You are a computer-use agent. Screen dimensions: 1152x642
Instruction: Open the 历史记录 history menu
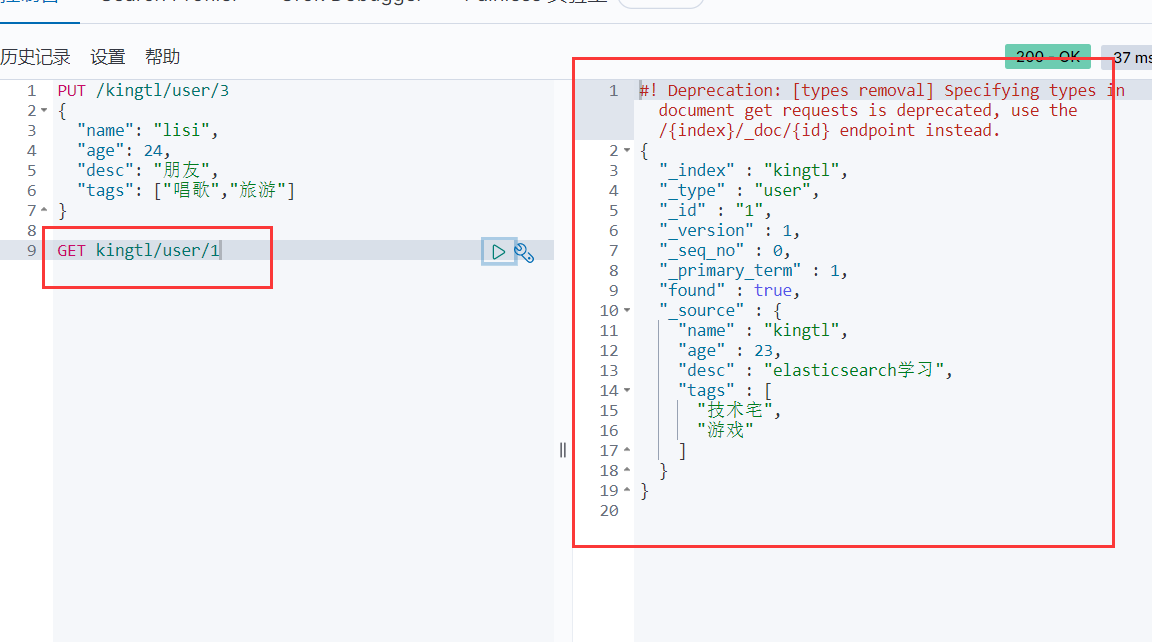tap(35, 57)
